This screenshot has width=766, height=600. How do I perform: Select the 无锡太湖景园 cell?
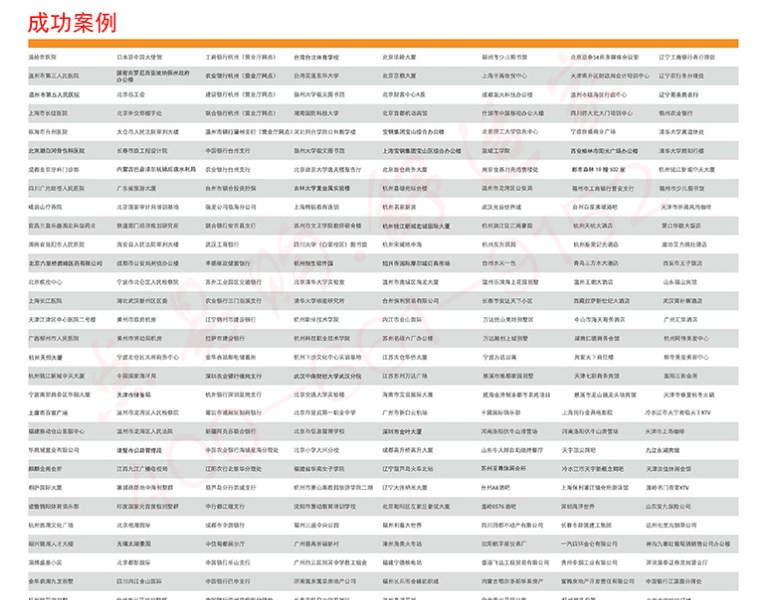point(133,544)
